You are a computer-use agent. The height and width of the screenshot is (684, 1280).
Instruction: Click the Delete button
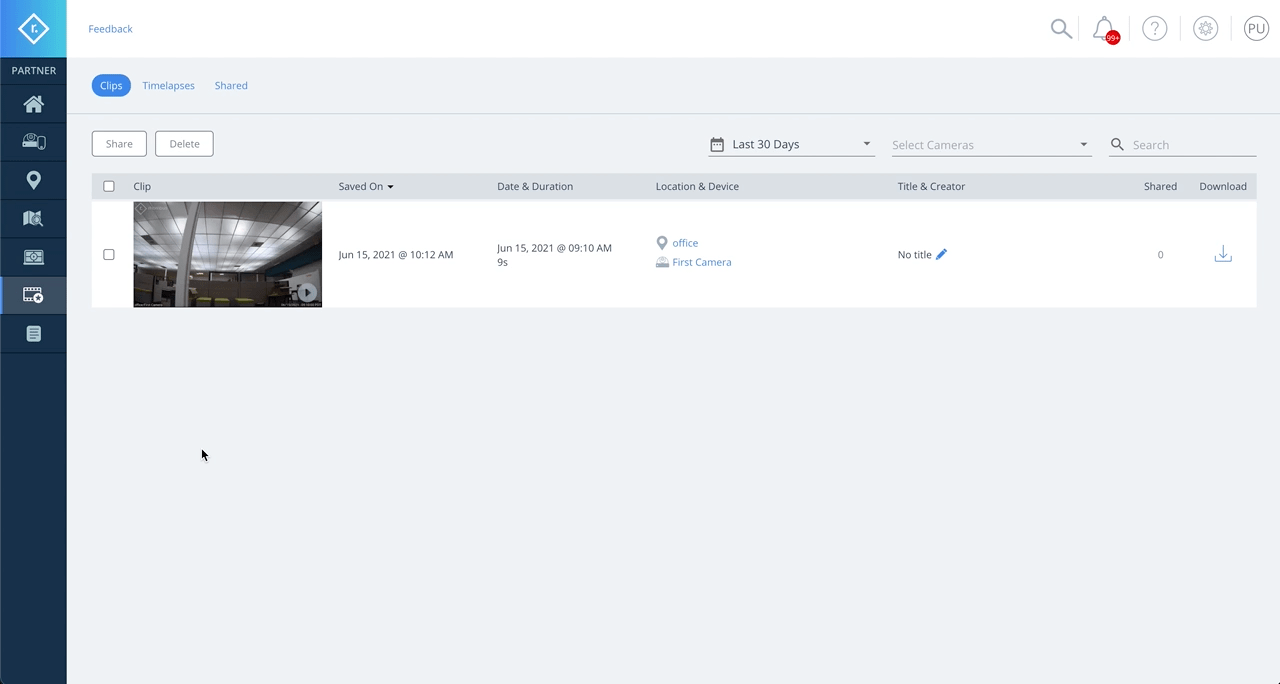pyautogui.click(x=184, y=144)
